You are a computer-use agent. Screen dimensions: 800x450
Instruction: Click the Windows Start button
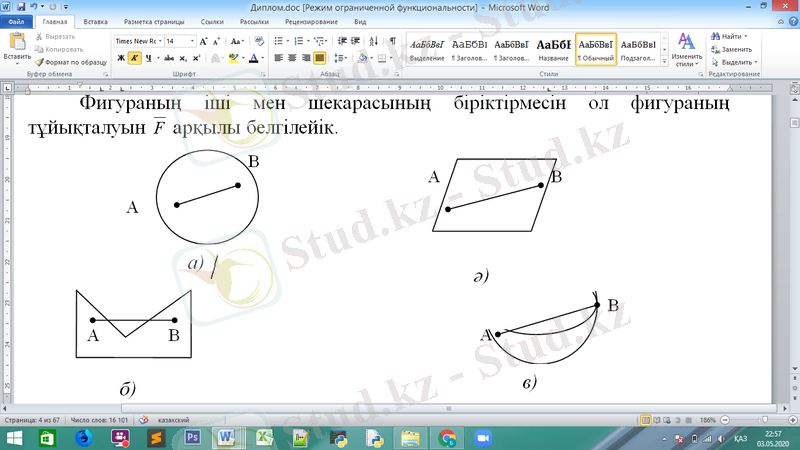click(x=14, y=438)
